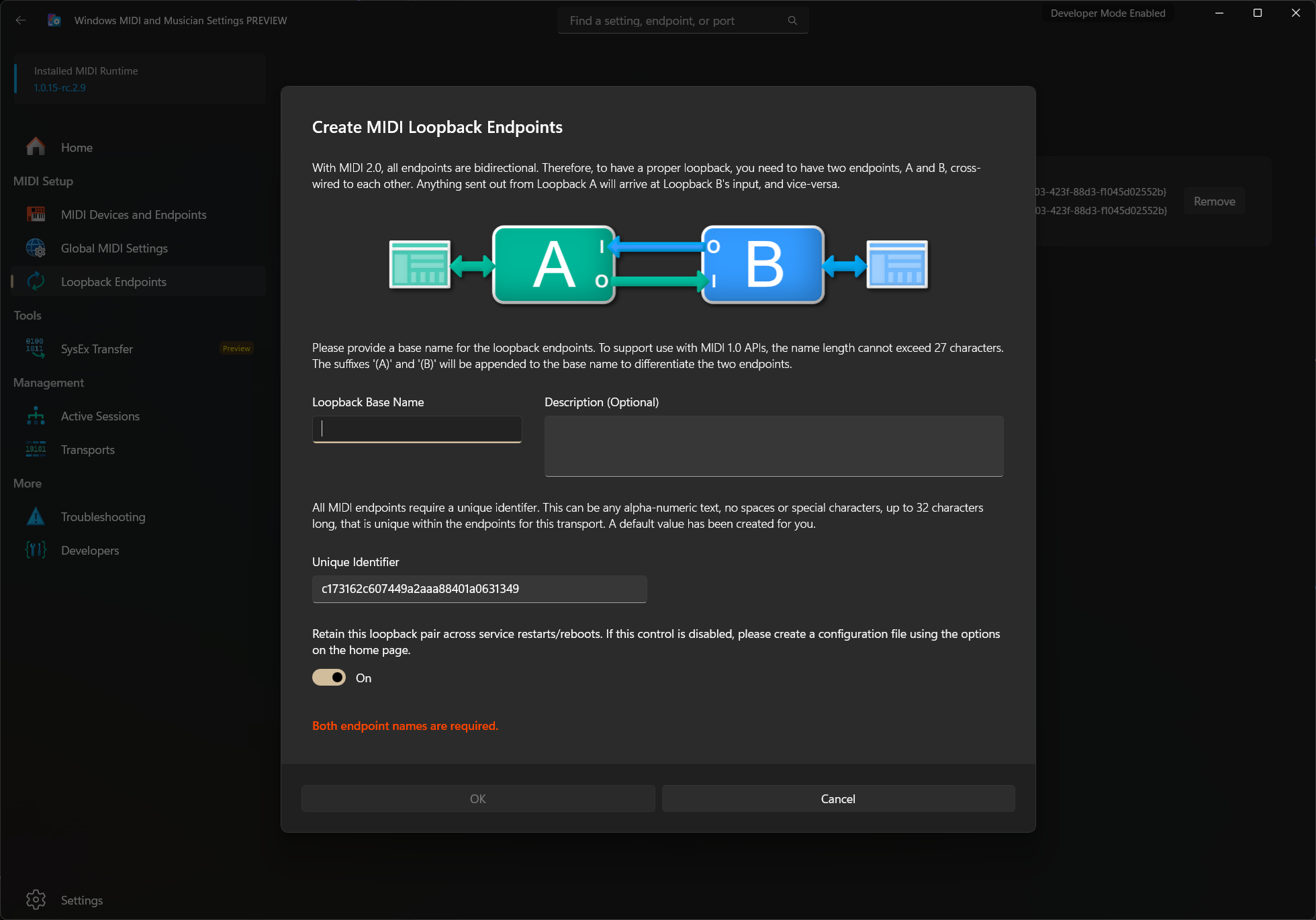The image size is (1316, 920).
Task: Cancel creating the loopback endpoints
Action: click(837, 798)
